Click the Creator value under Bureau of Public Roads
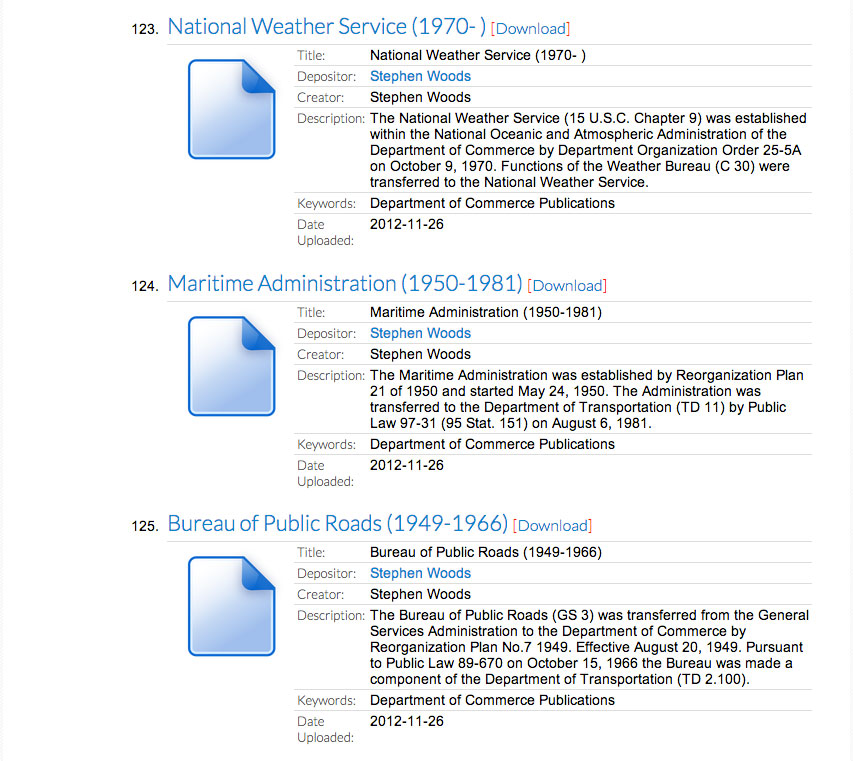This screenshot has width=853, height=761. point(420,594)
